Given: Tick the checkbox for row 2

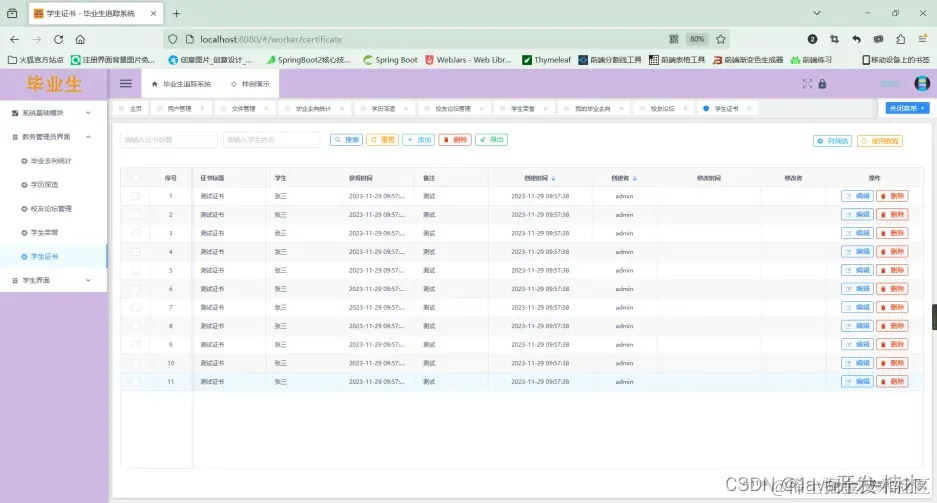Looking at the screenshot, I should (x=136, y=214).
